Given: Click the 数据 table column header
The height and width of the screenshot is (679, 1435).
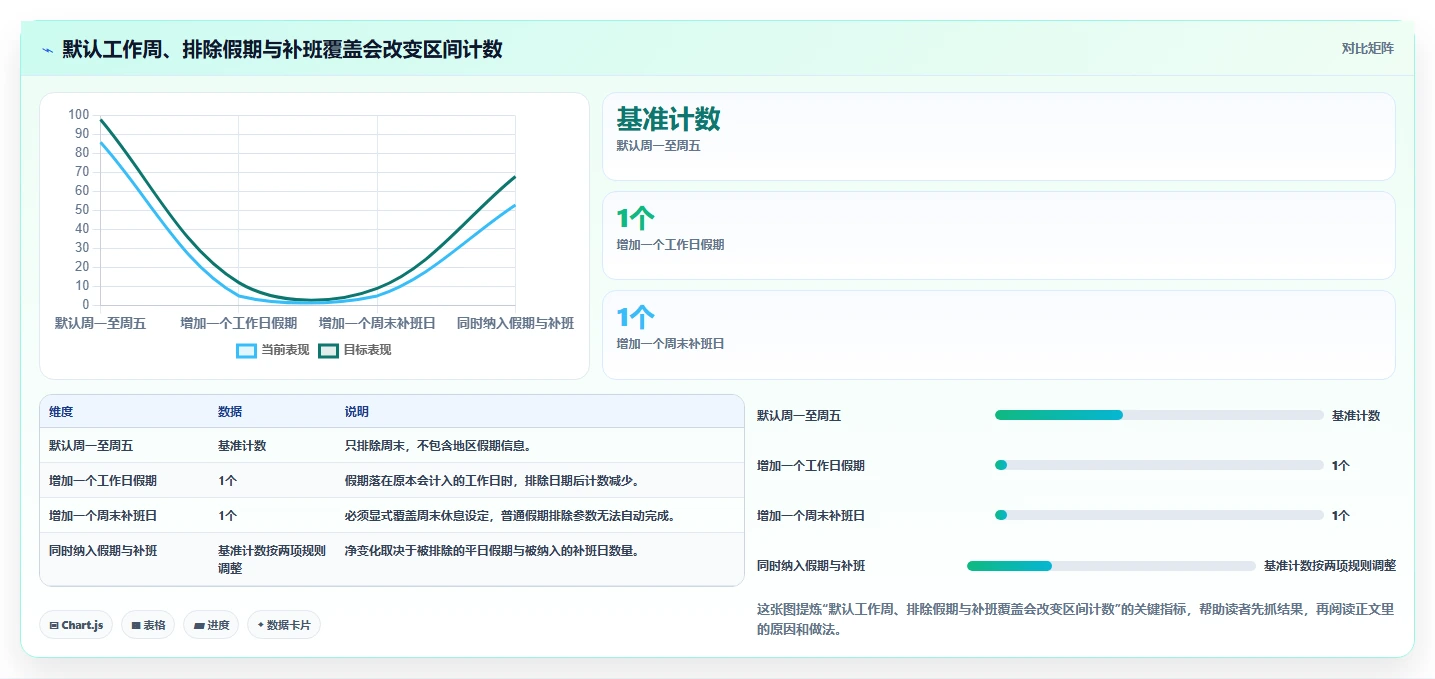Looking at the screenshot, I should pyautogui.click(x=230, y=412).
